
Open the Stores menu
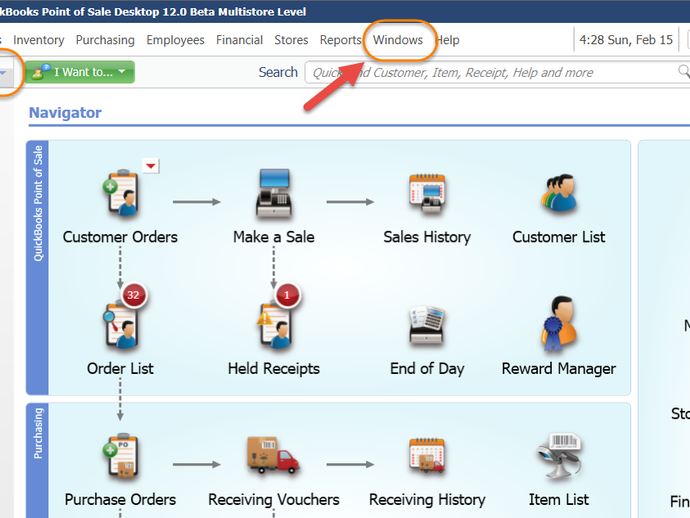tap(291, 40)
